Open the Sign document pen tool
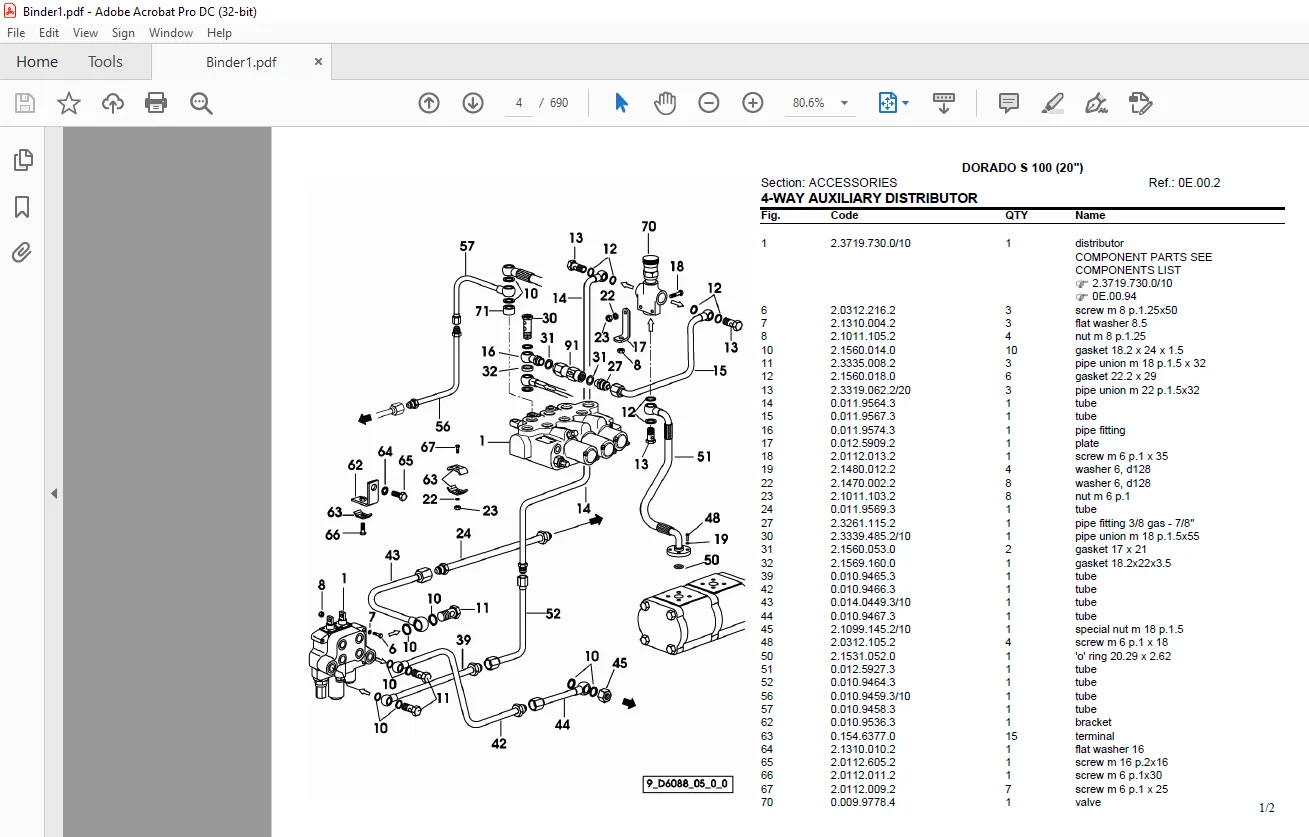Image resolution: width=1309 pixels, height=837 pixels. point(1096,103)
